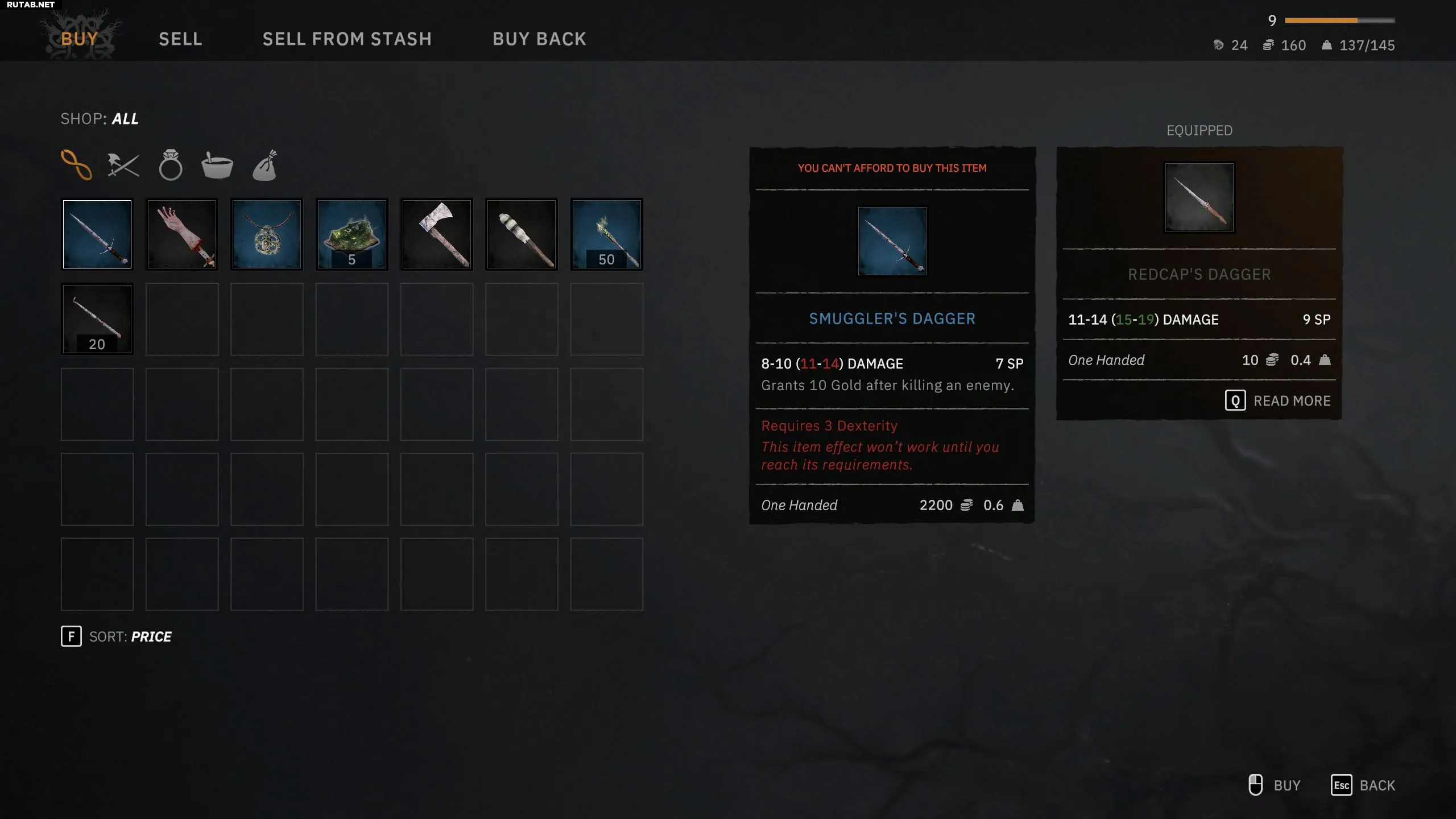Select the amulet necklace item
This screenshot has width=1456, height=819.
267,234
